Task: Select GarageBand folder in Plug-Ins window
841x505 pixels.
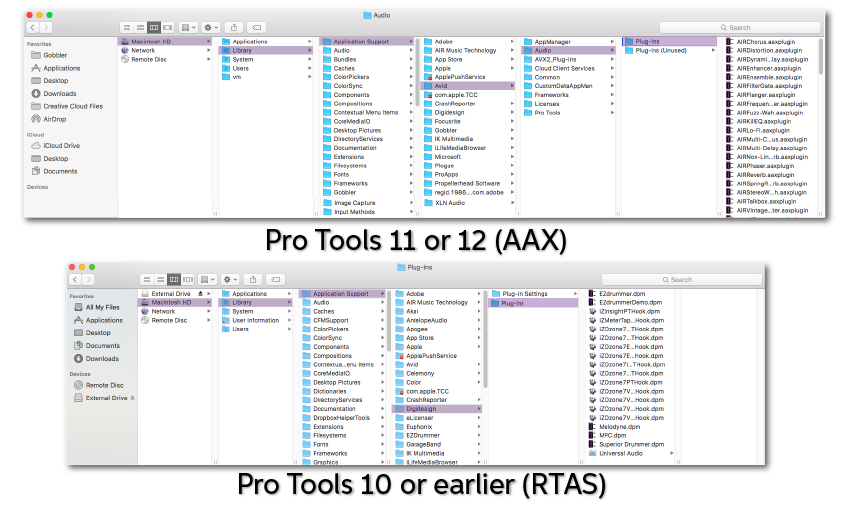Action: (437, 444)
